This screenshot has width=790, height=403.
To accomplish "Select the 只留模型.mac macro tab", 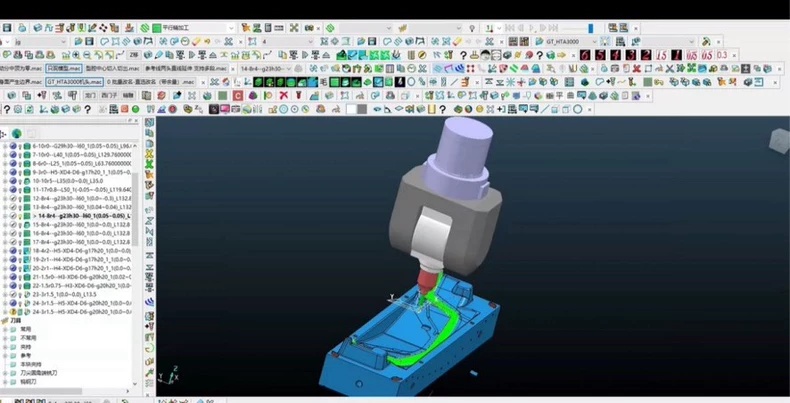I will point(63,69).
